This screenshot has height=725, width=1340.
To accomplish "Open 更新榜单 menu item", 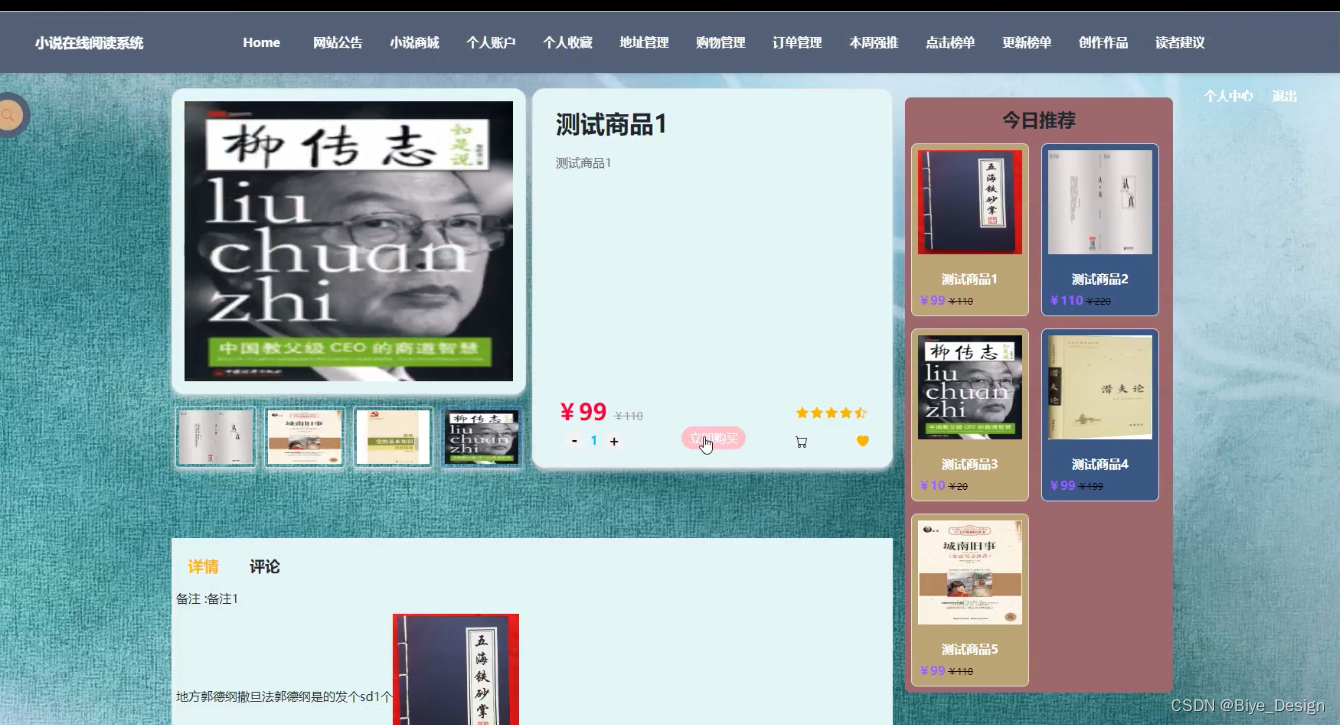I will tap(1027, 42).
